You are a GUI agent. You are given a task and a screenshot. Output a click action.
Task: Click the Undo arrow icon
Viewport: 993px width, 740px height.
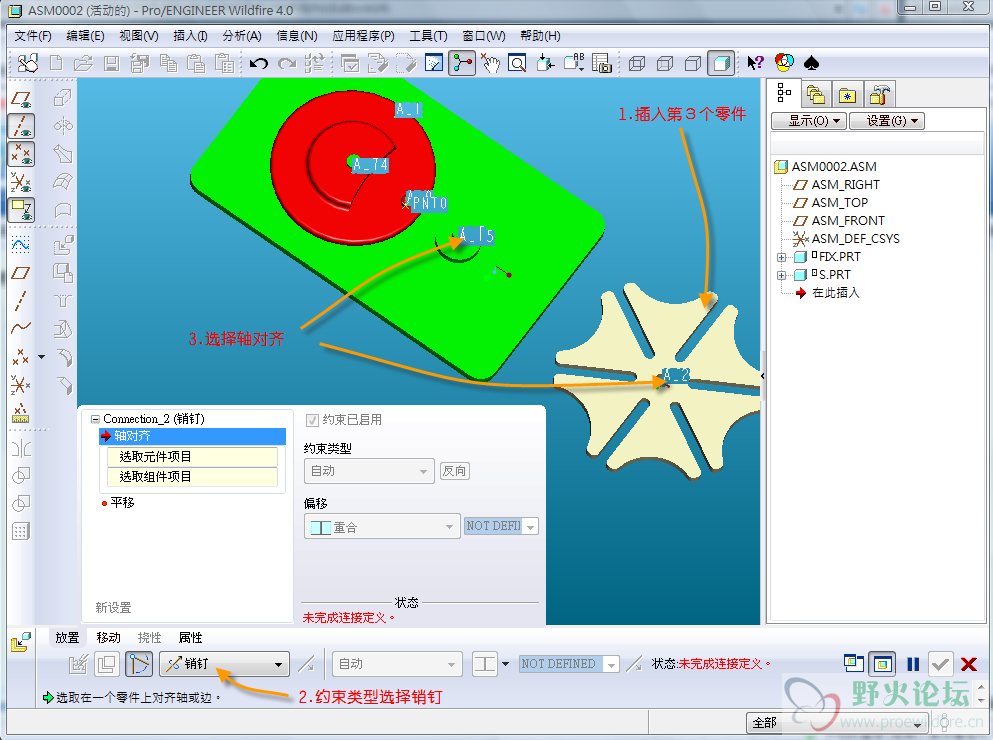(258, 63)
